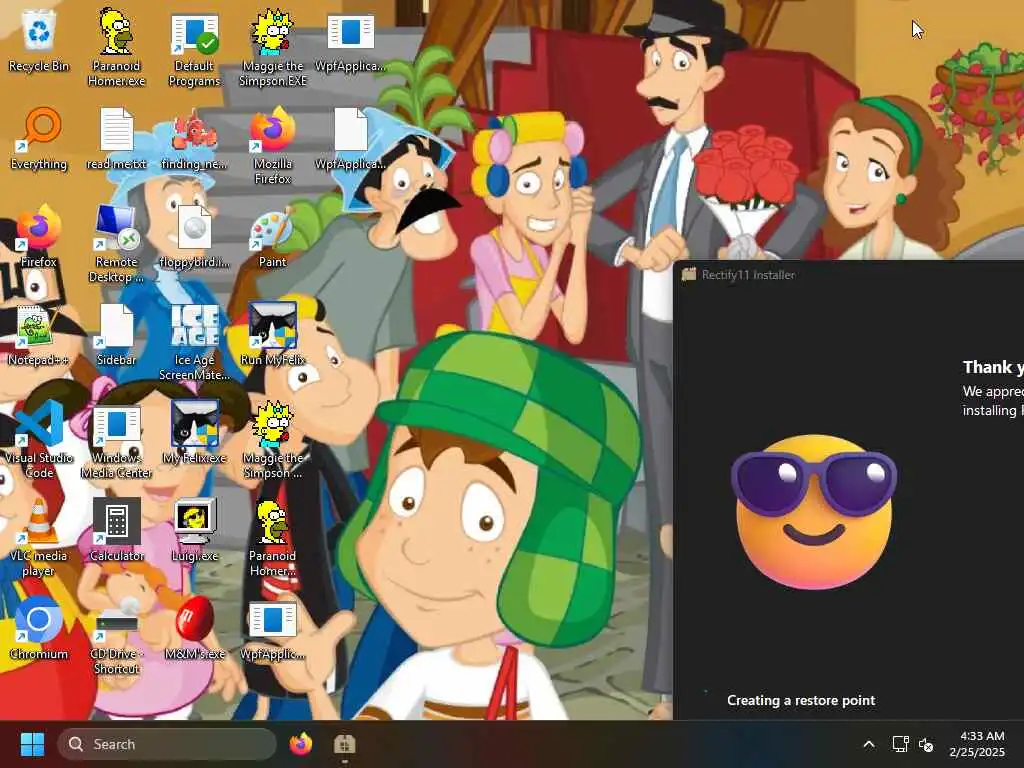This screenshot has width=1024, height=768.
Task: Select Maggie the Simpson ... icon below Run MyFelix
Action: point(273,440)
